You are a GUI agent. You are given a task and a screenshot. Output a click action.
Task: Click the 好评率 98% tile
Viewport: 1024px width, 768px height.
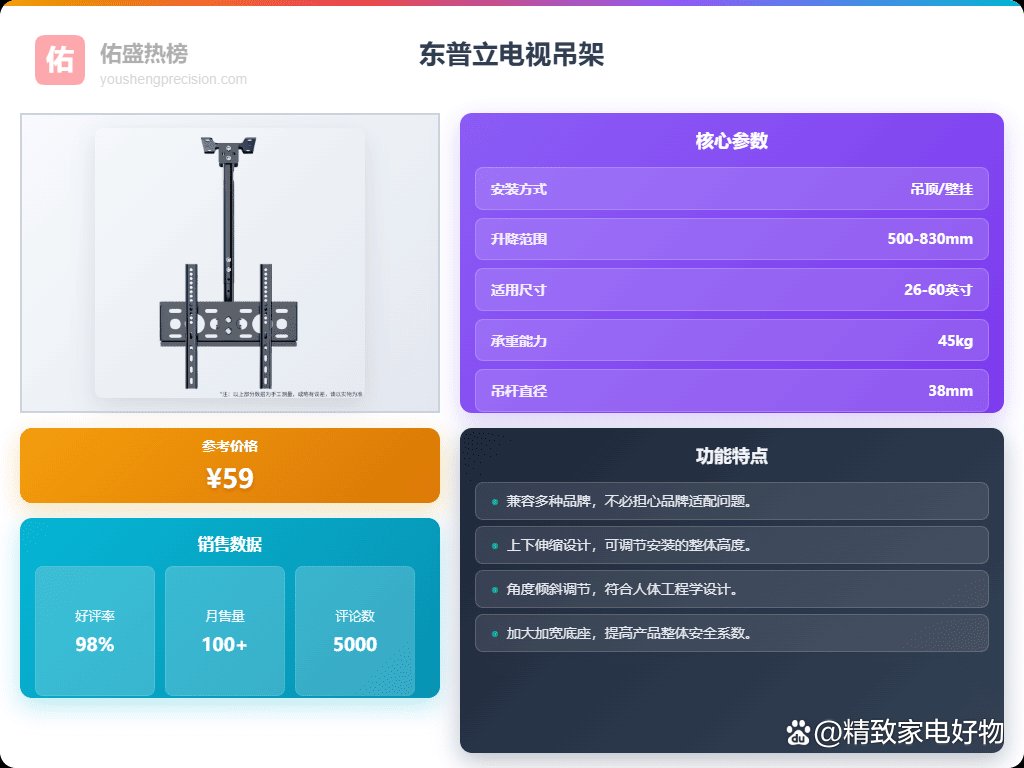95,631
